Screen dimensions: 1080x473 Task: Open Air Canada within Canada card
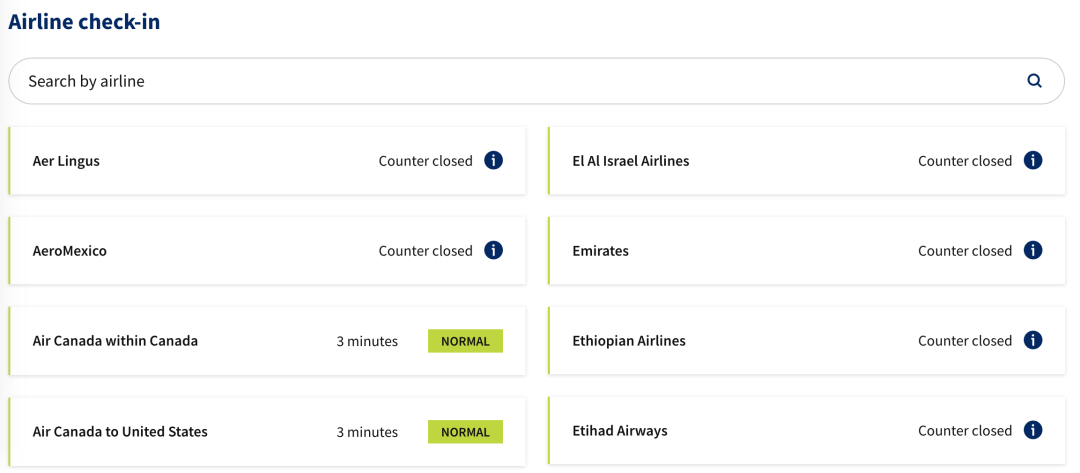pyautogui.click(x=267, y=341)
